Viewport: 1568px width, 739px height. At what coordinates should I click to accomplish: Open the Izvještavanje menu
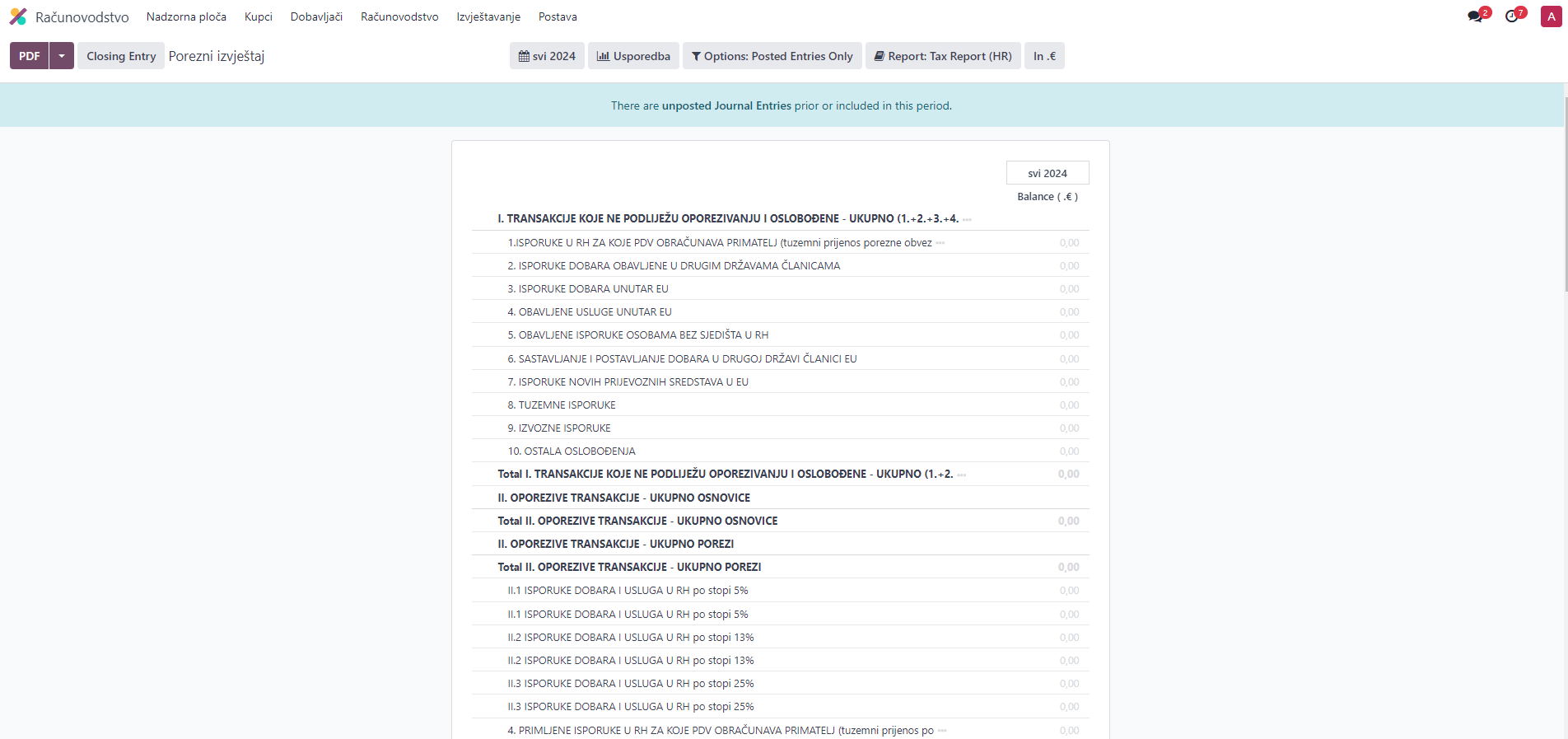click(488, 16)
